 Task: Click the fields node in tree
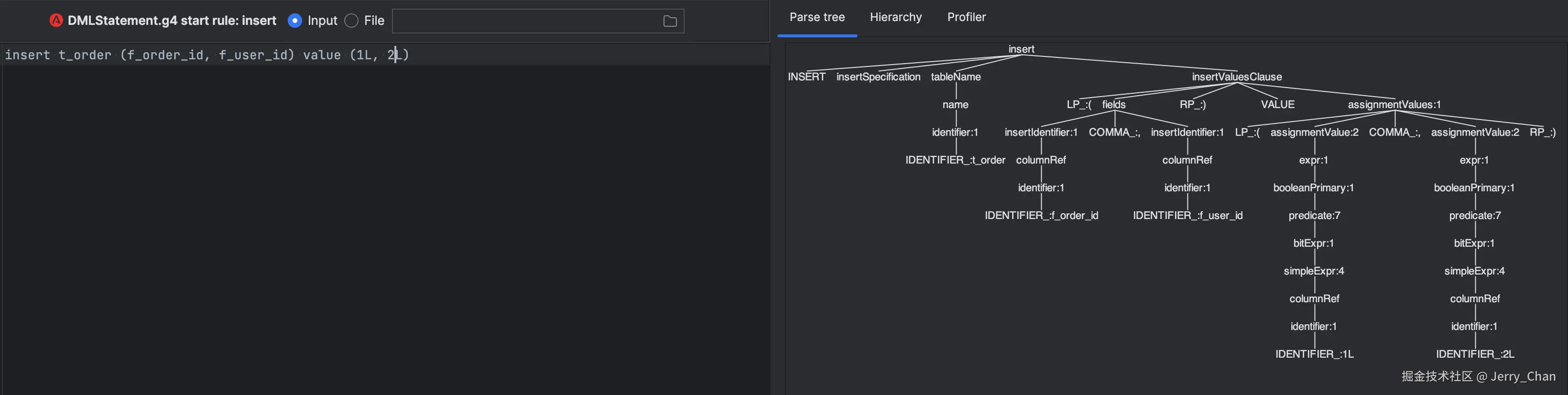pyautogui.click(x=1113, y=105)
